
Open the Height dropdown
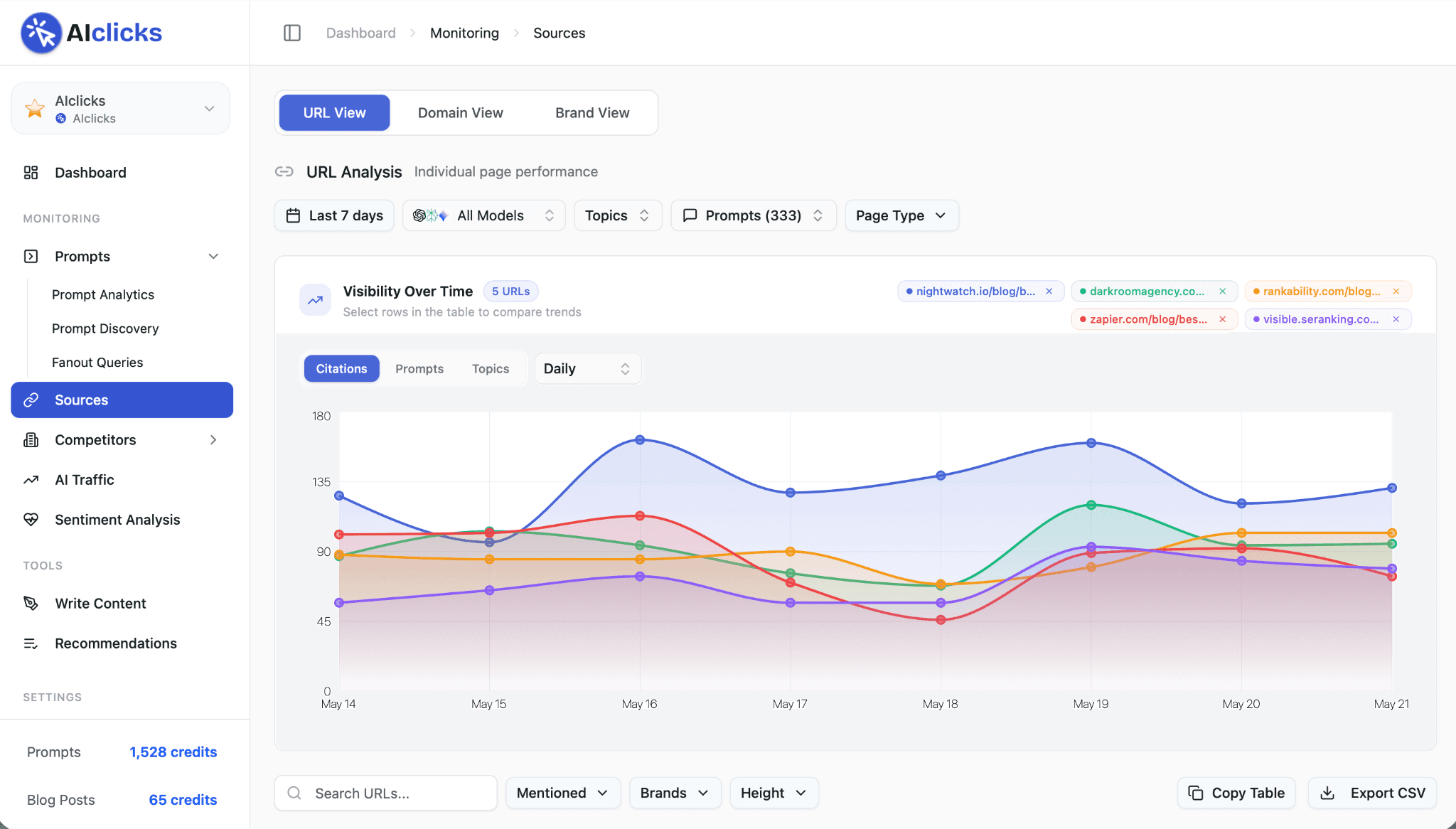click(774, 793)
